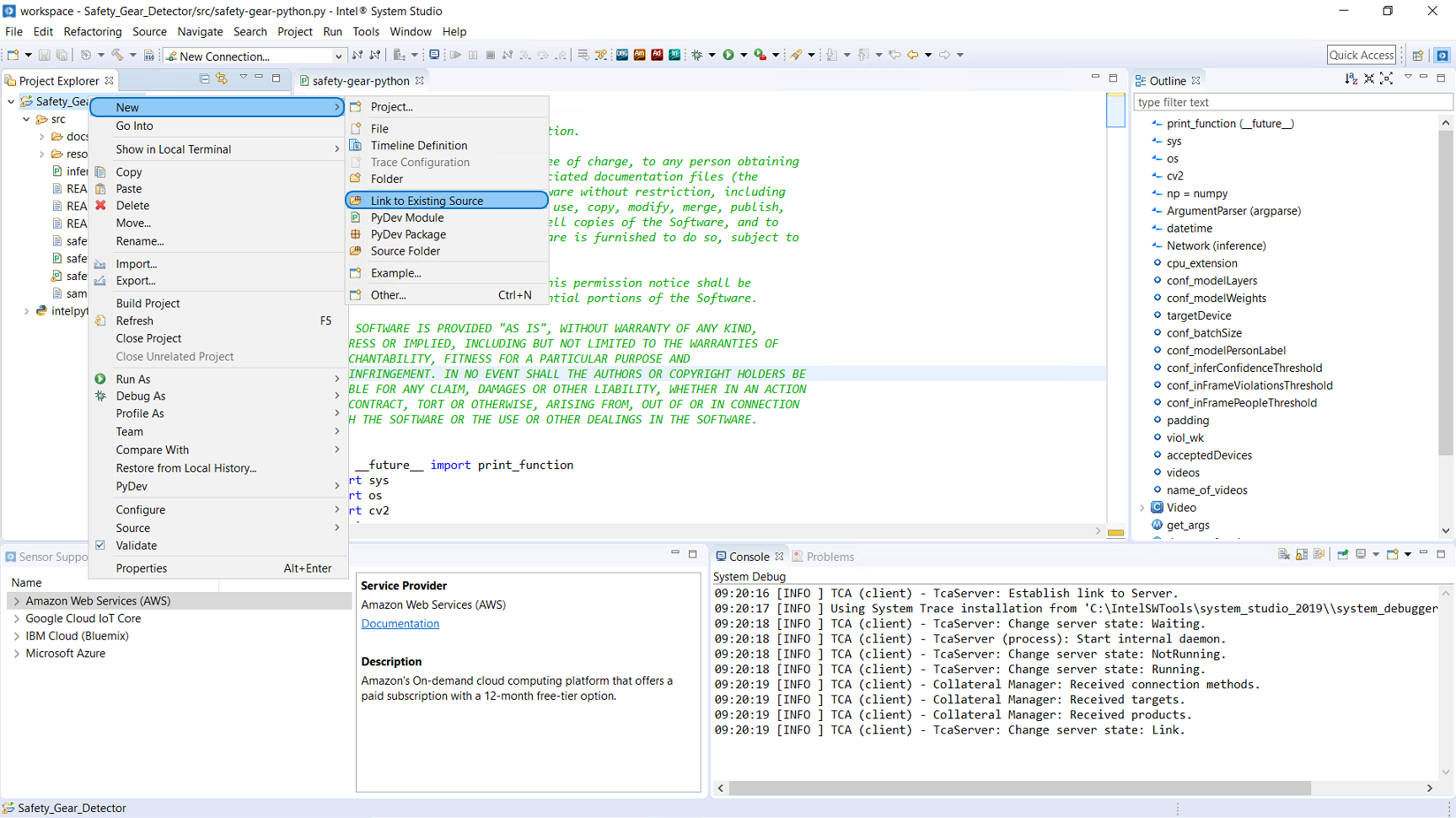
Task: Click the Quick Access field
Action: click(x=1362, y=55)
